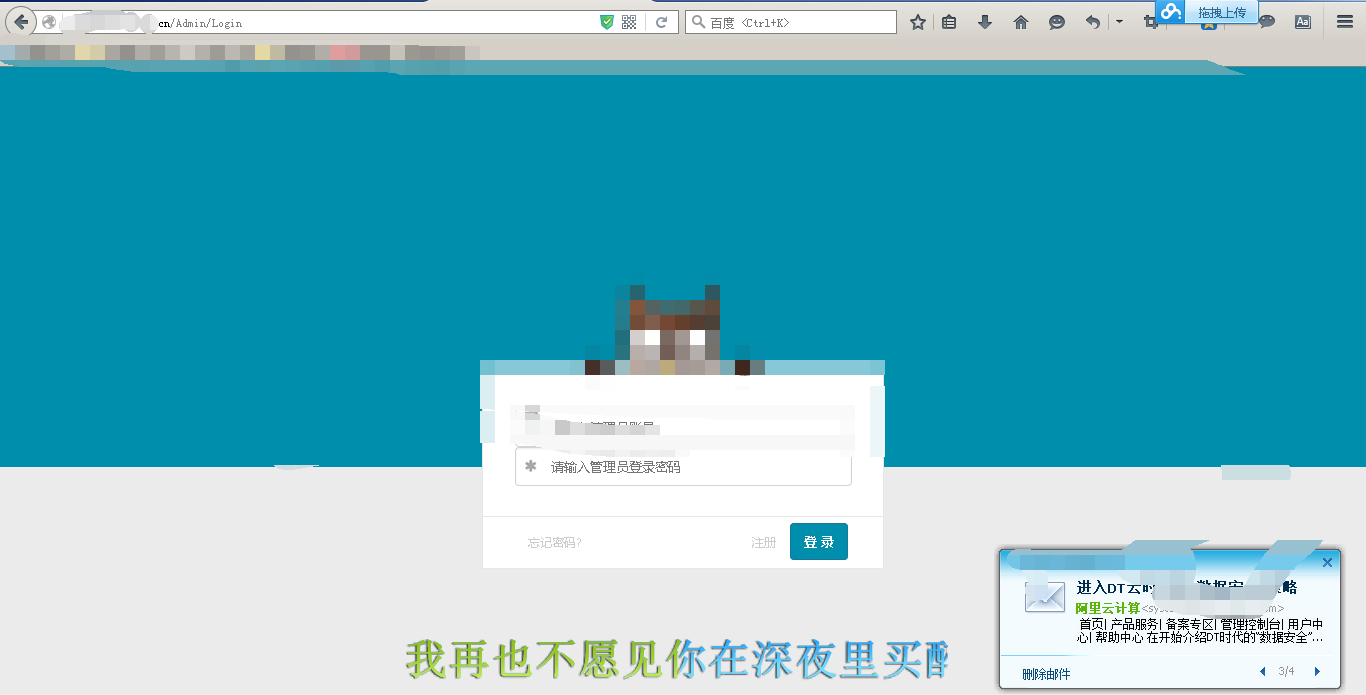Click the green shield security icon
The width and height of the screenshot is (1366, 695).
606,22
